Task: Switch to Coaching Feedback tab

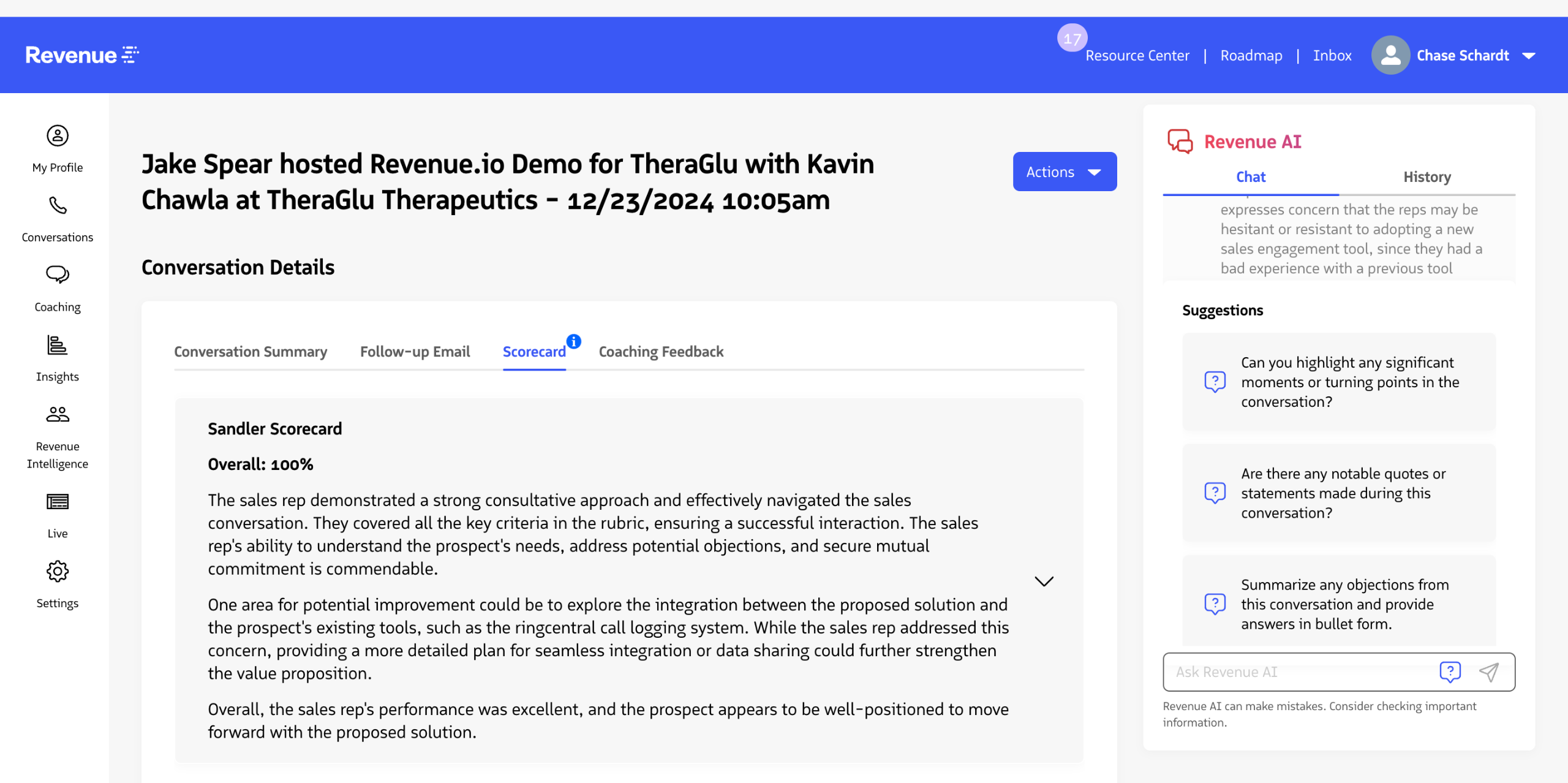Action: [x=661, y=352]
